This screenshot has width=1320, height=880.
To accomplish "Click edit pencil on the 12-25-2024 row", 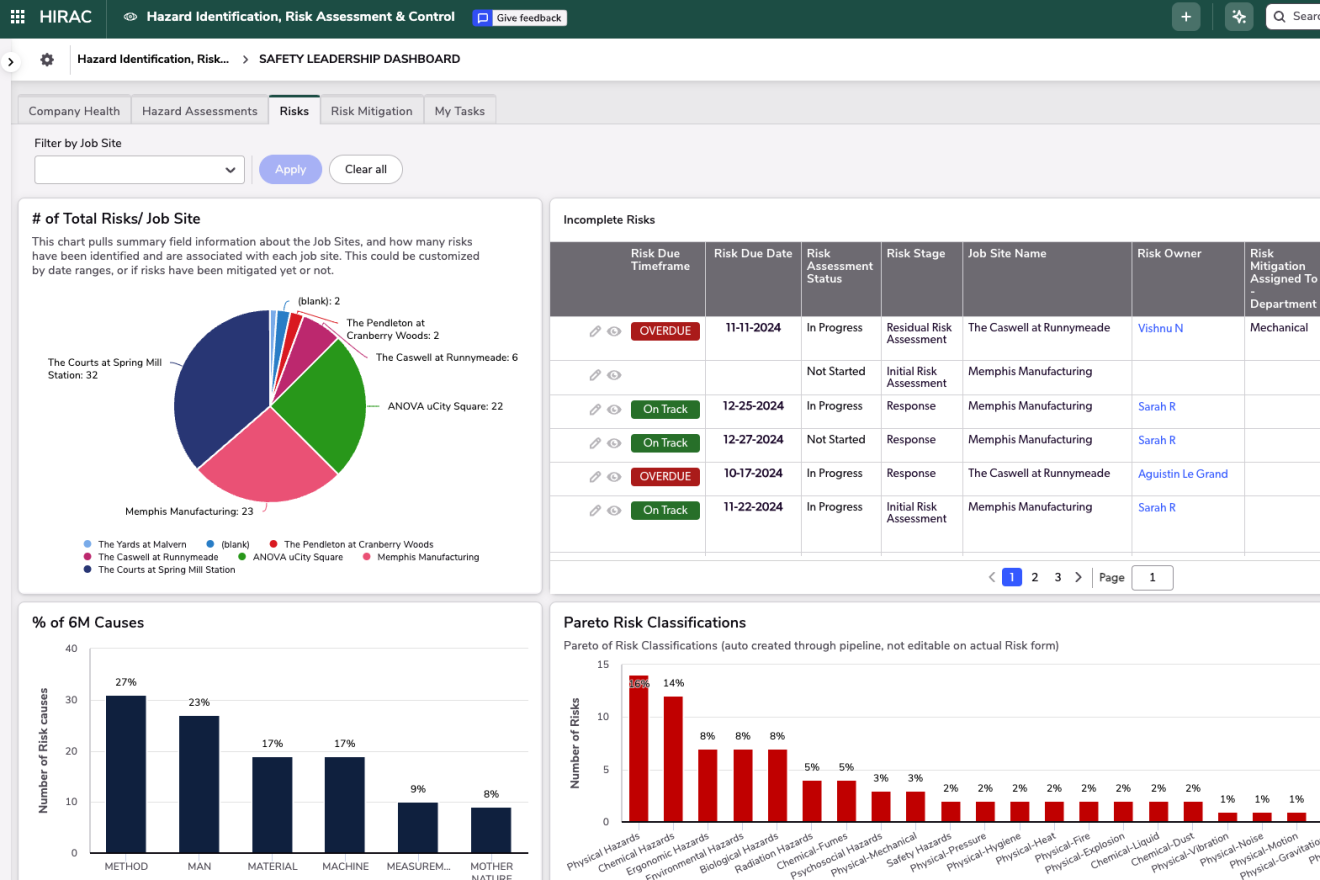I will (595, 409).
